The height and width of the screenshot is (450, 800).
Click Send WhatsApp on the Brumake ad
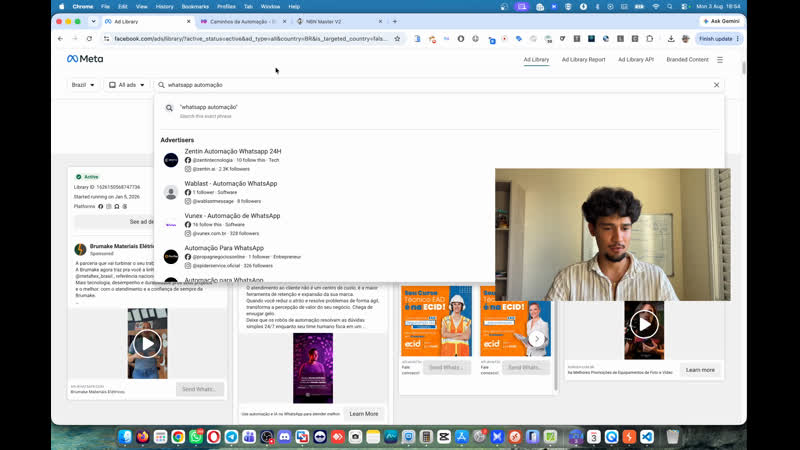click(199, 389)
